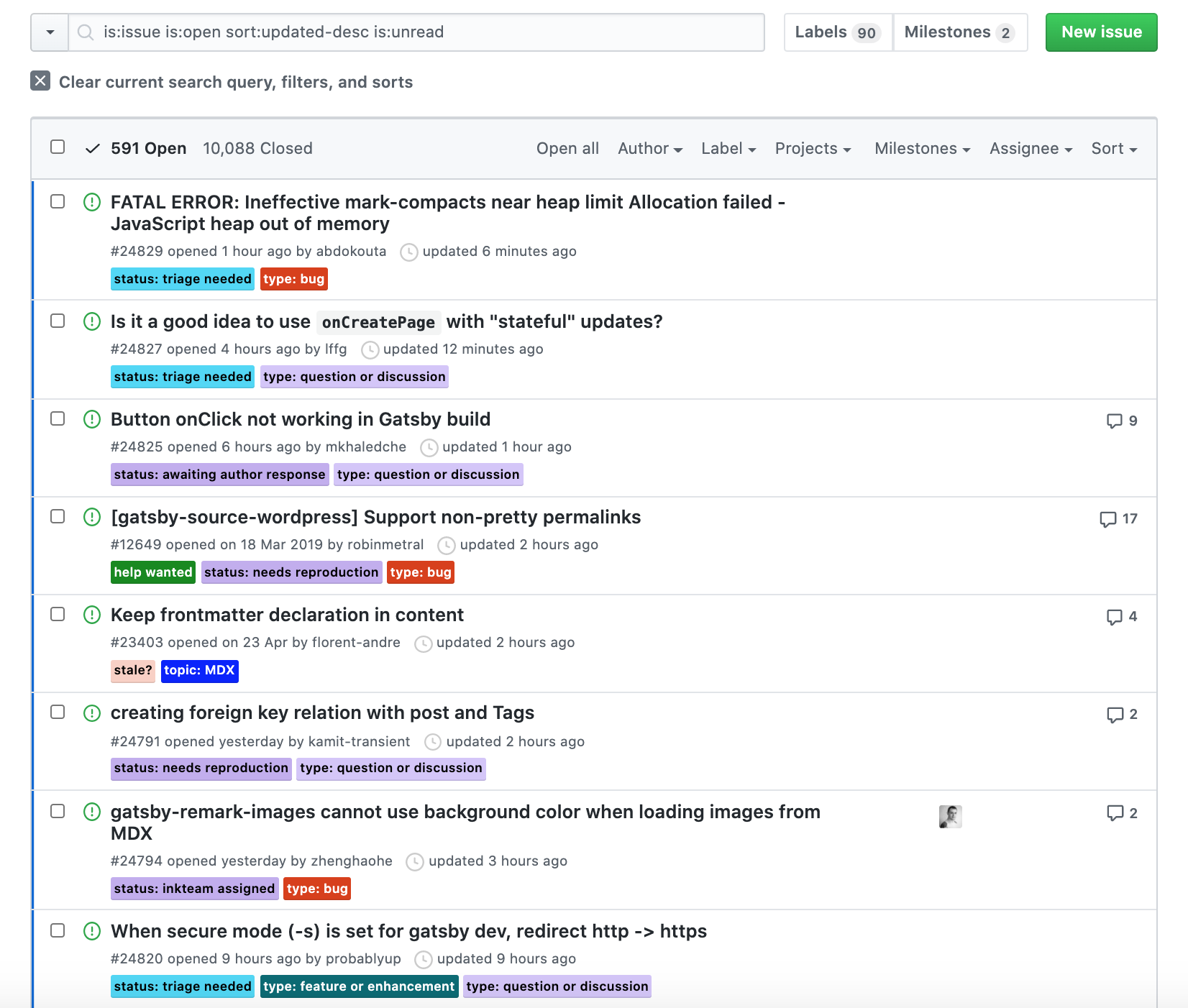Click the assignee avatar on gatsby-remark-images issue

coord(951,816)
